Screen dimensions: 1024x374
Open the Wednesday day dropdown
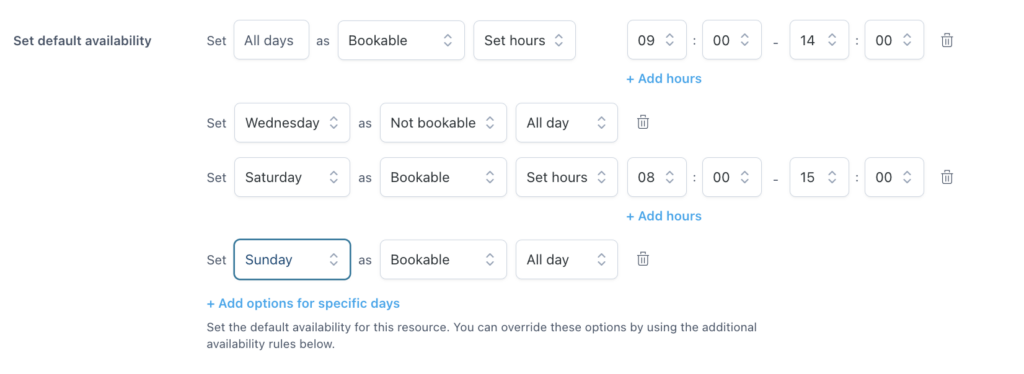(292, 123)
